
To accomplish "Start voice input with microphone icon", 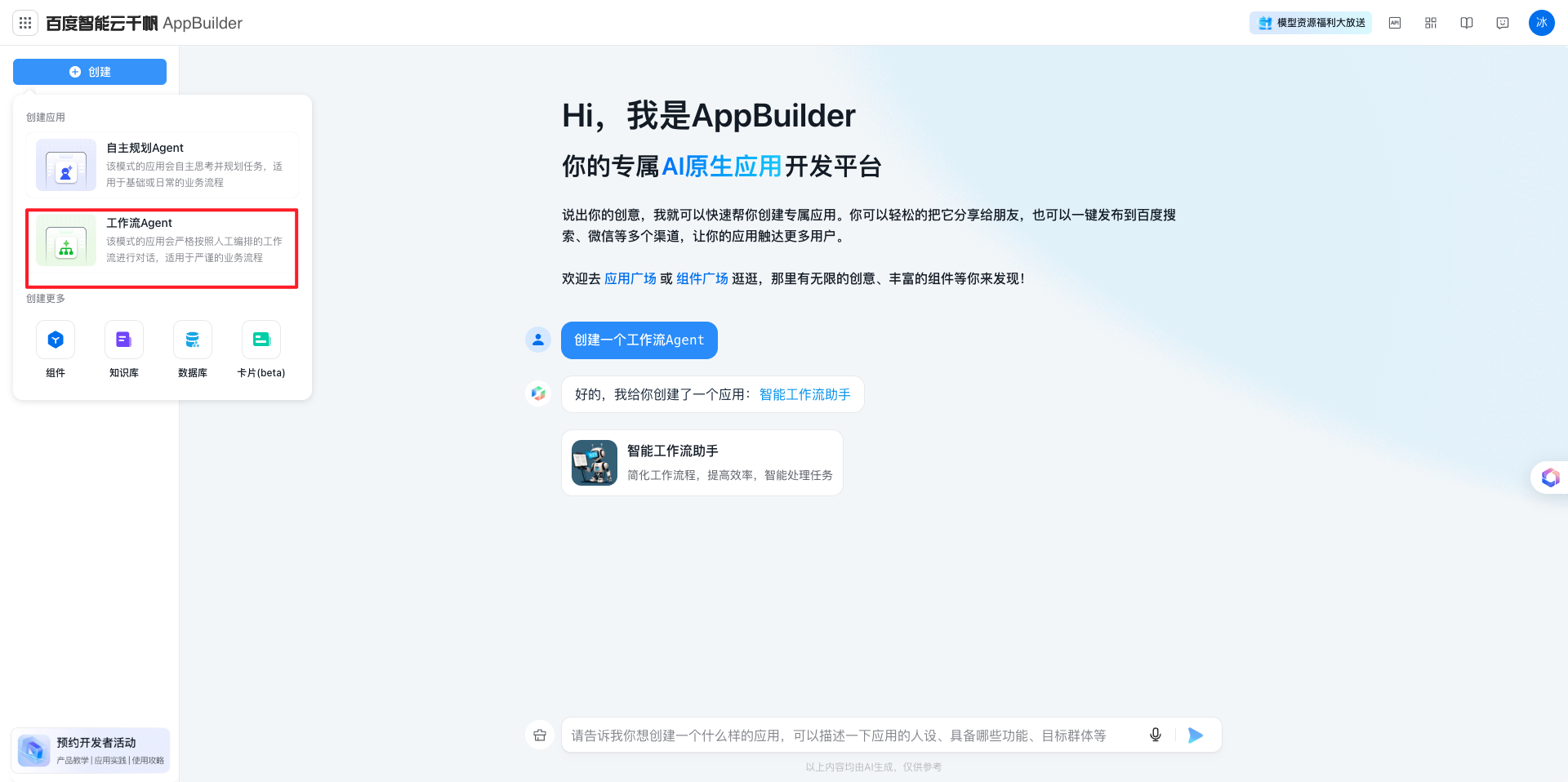I will [1156, 735].
